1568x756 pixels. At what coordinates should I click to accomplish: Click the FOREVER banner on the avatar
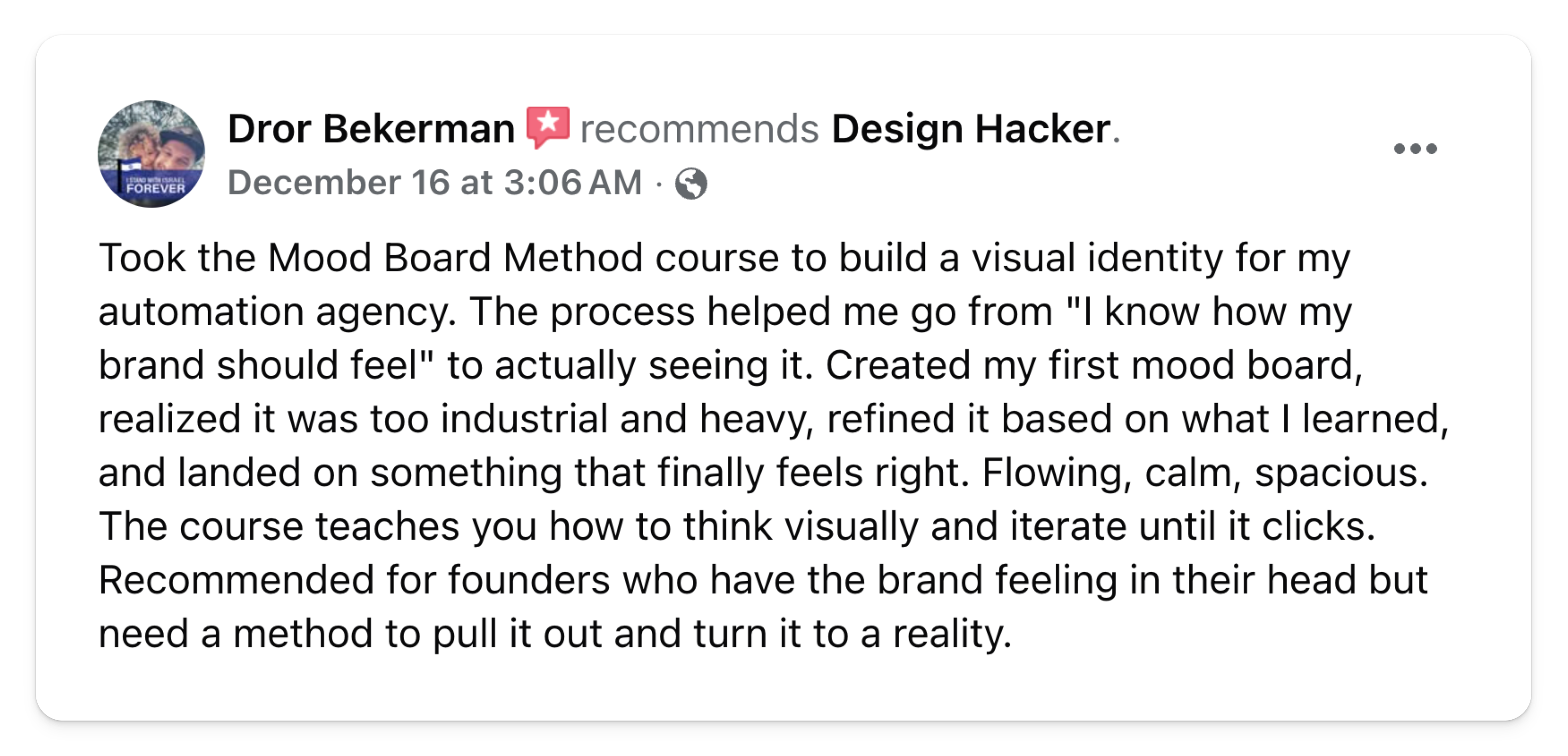coord(155,188)
